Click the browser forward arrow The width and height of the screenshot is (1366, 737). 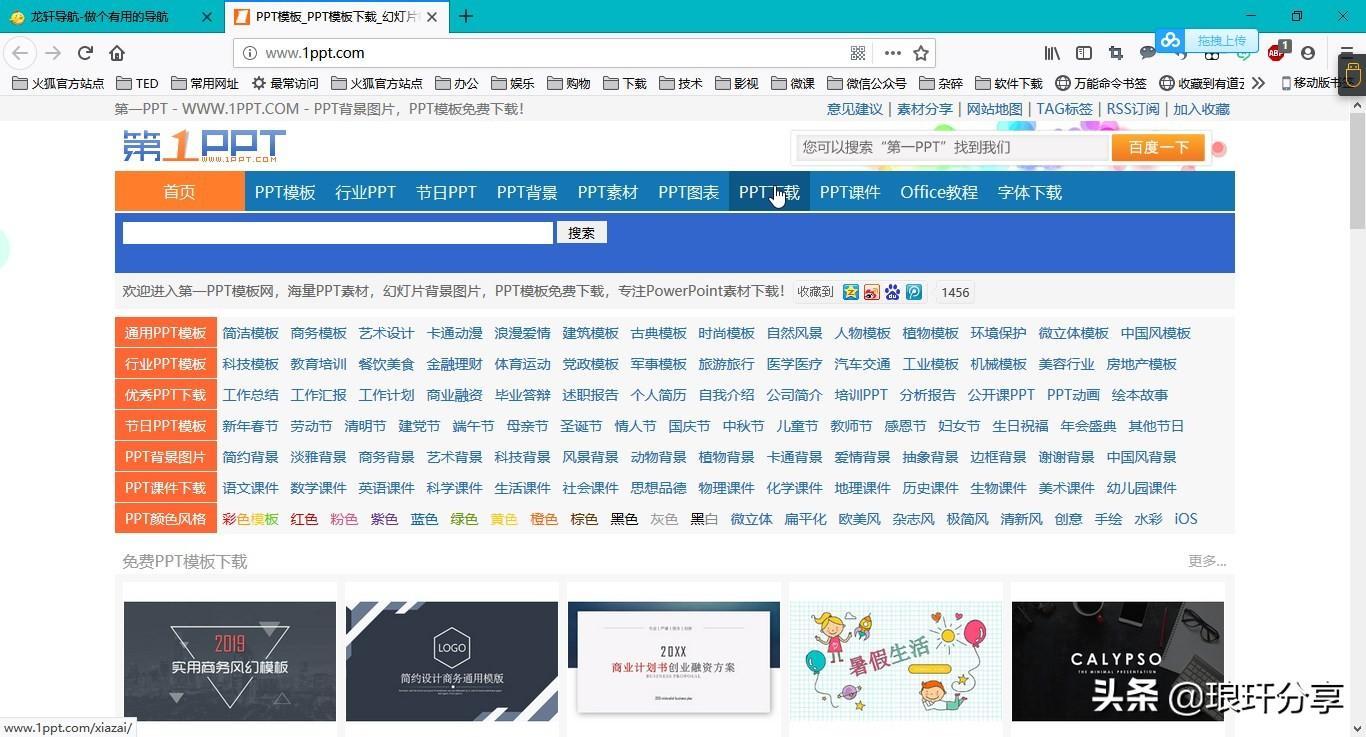click(53, 53)
